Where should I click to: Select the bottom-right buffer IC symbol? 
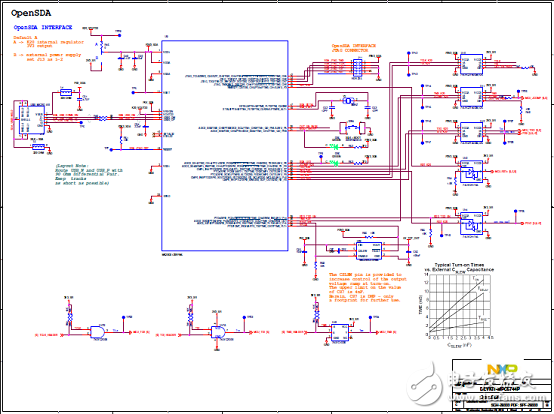[471, 223]
